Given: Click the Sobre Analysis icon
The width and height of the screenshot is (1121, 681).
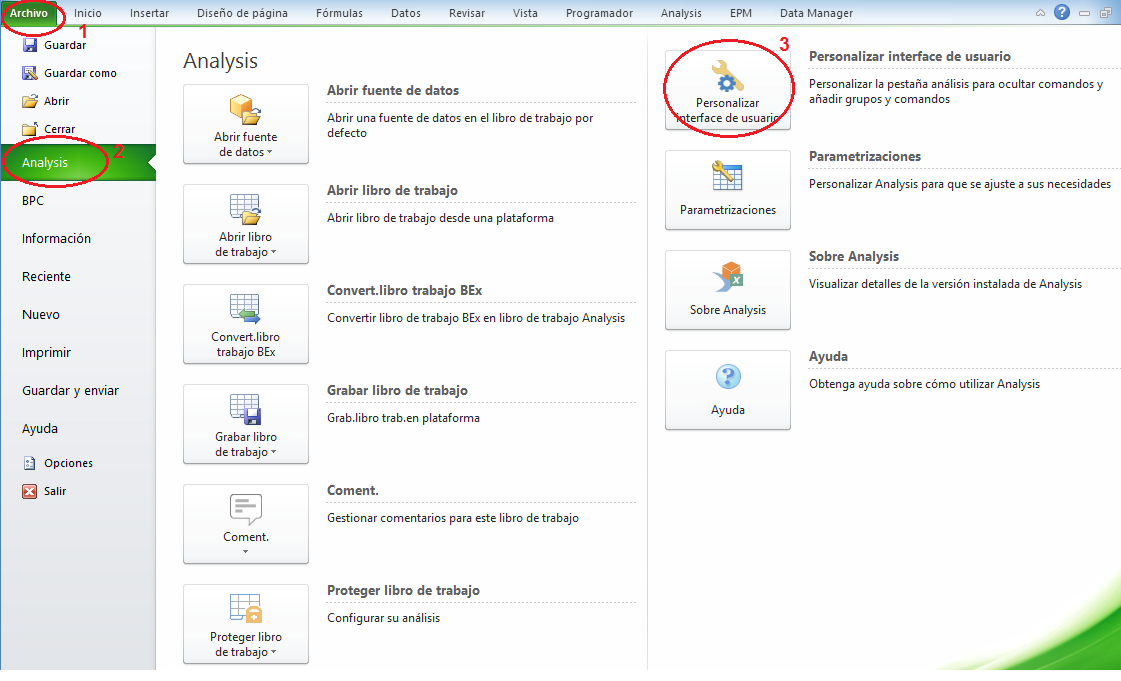Looking at the screenshot, I should (727, 277).
